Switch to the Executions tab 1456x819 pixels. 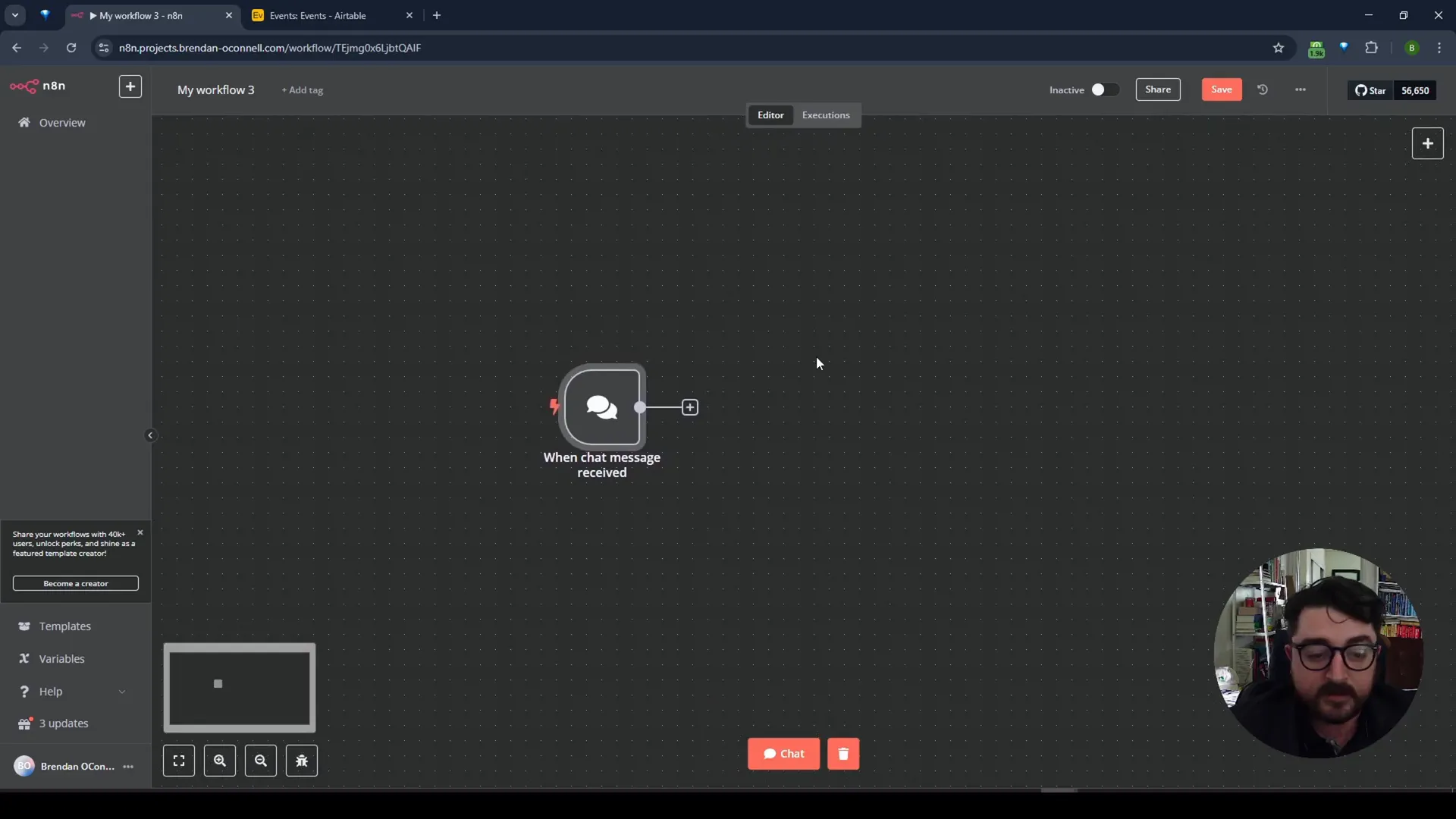coord(826,114)
